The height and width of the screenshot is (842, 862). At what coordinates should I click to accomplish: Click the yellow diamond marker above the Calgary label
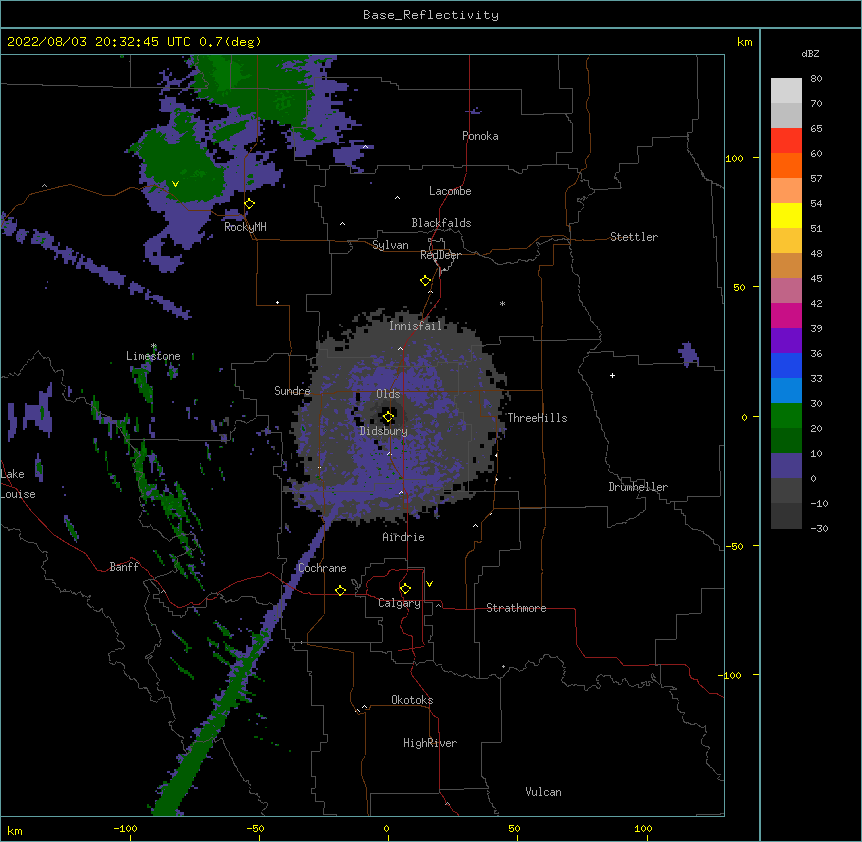405,589
